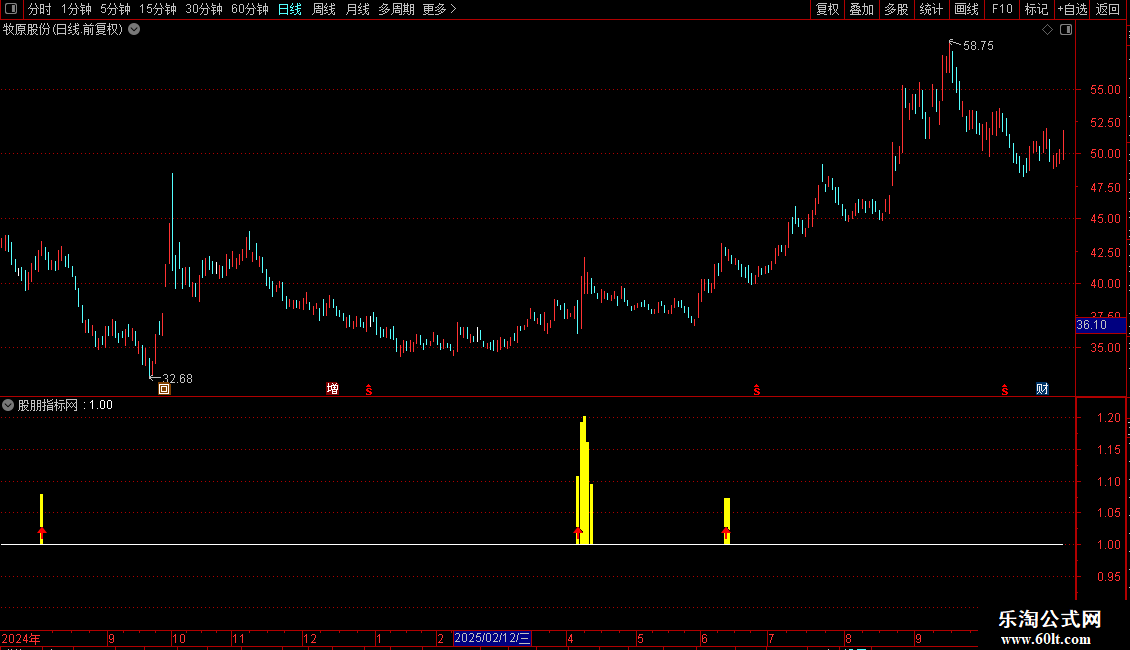Click the 2024年 label on time axis
The height and width of the screenshot is (650, 1130).
(x=21, y=638)
